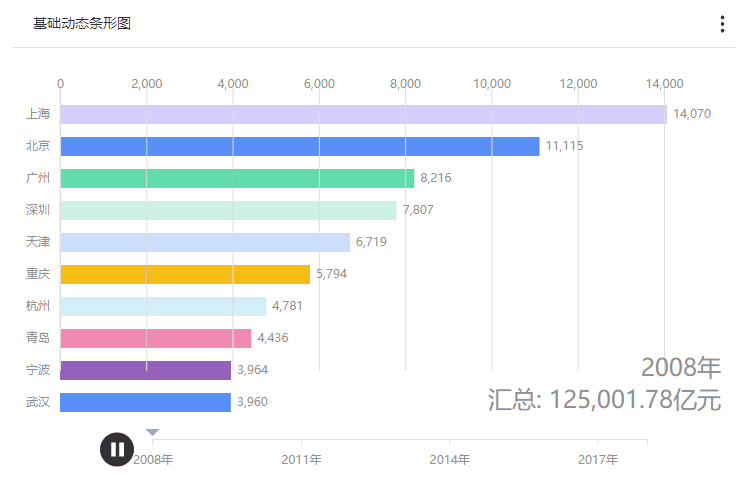Click the yellow 重庆 bar
Image resolution: width=748 pixels, height=489 pixels.
(x=185, y=274)
